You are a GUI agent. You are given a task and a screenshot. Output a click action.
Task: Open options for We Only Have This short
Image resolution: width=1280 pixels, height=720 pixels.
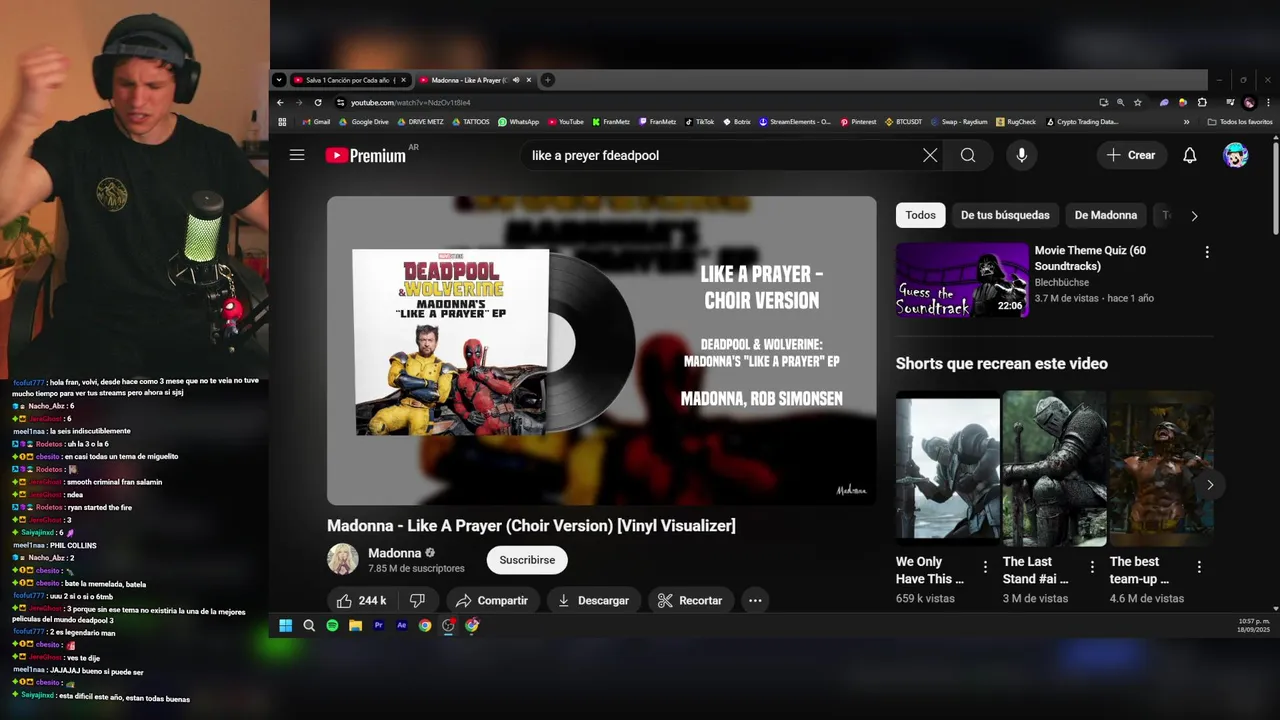(x=985, y=567)
